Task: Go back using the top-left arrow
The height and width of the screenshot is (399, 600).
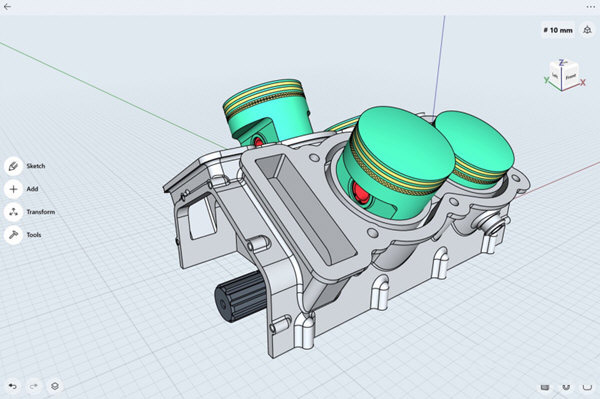Action: (7, 7)
